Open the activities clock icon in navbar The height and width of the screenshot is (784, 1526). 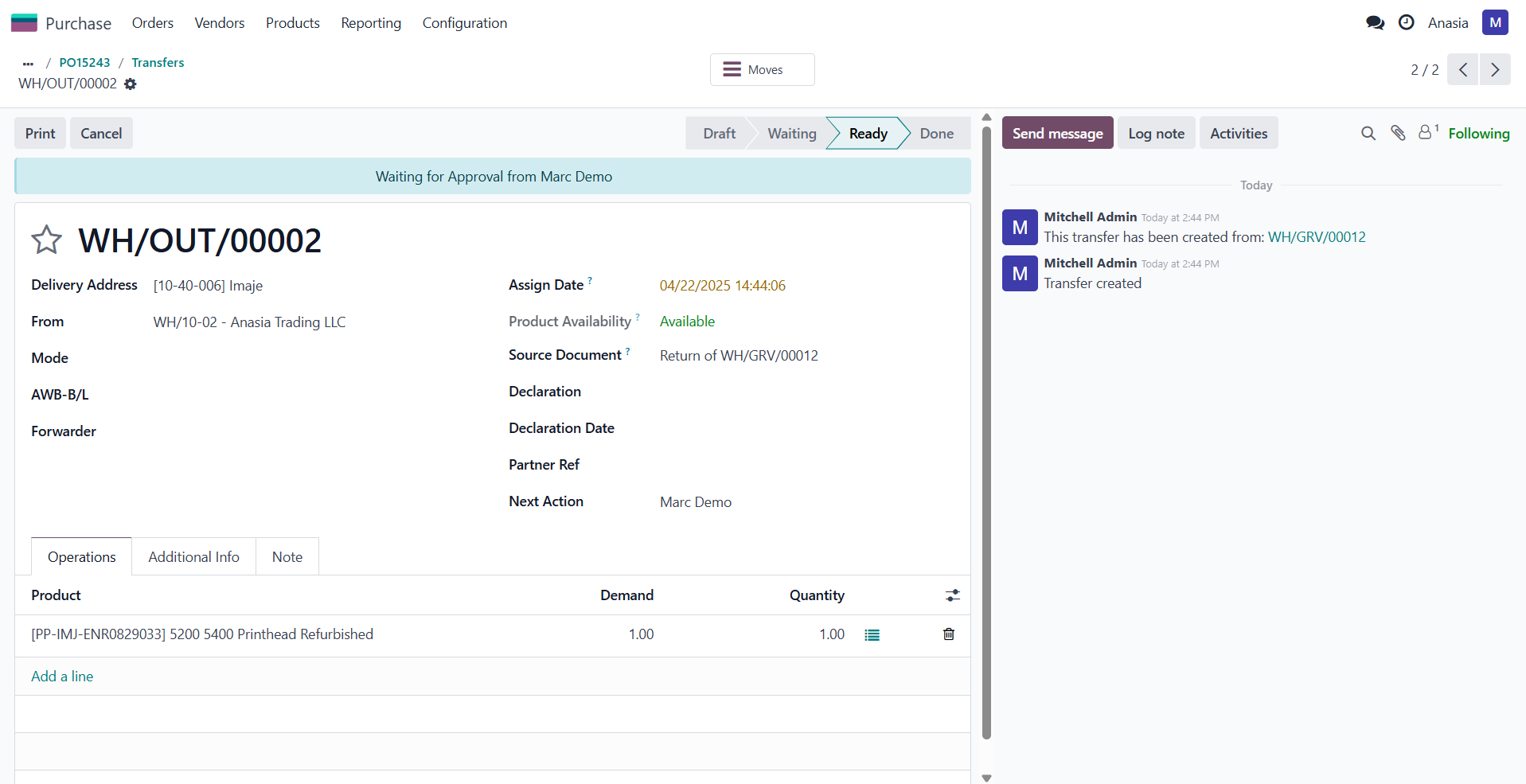pos(1407,23)
